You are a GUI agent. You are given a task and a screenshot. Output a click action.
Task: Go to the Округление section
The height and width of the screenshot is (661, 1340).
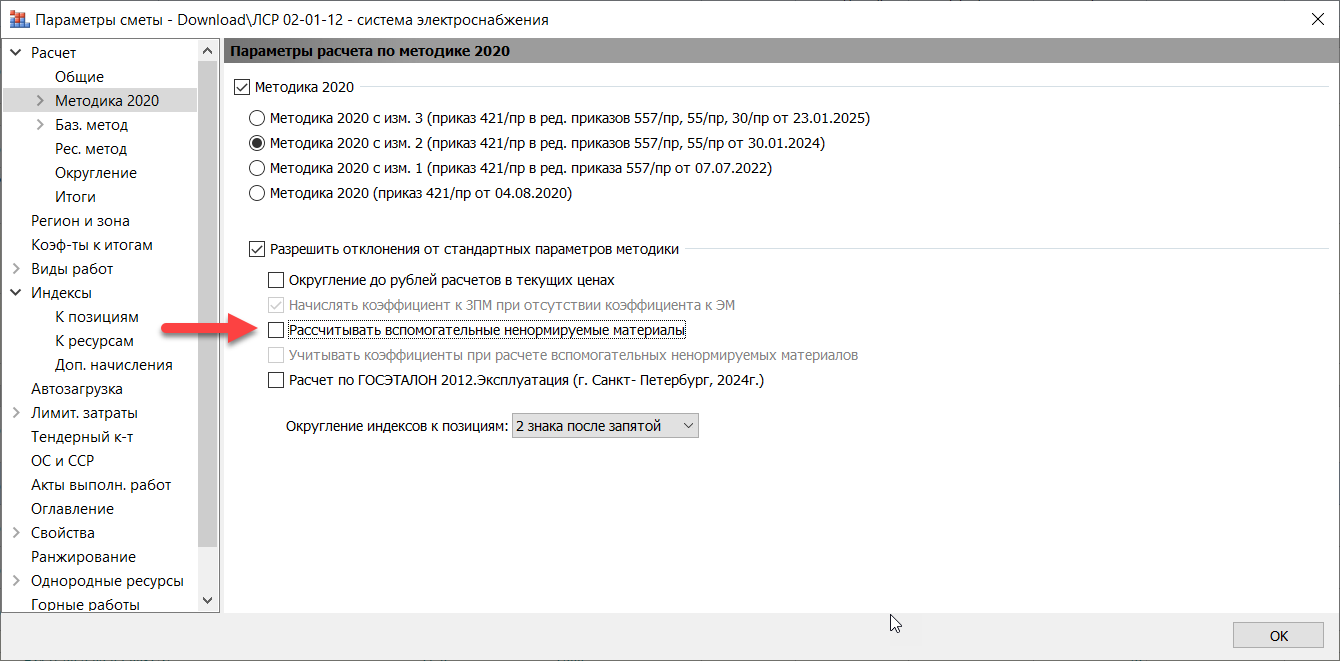point(96,173)
